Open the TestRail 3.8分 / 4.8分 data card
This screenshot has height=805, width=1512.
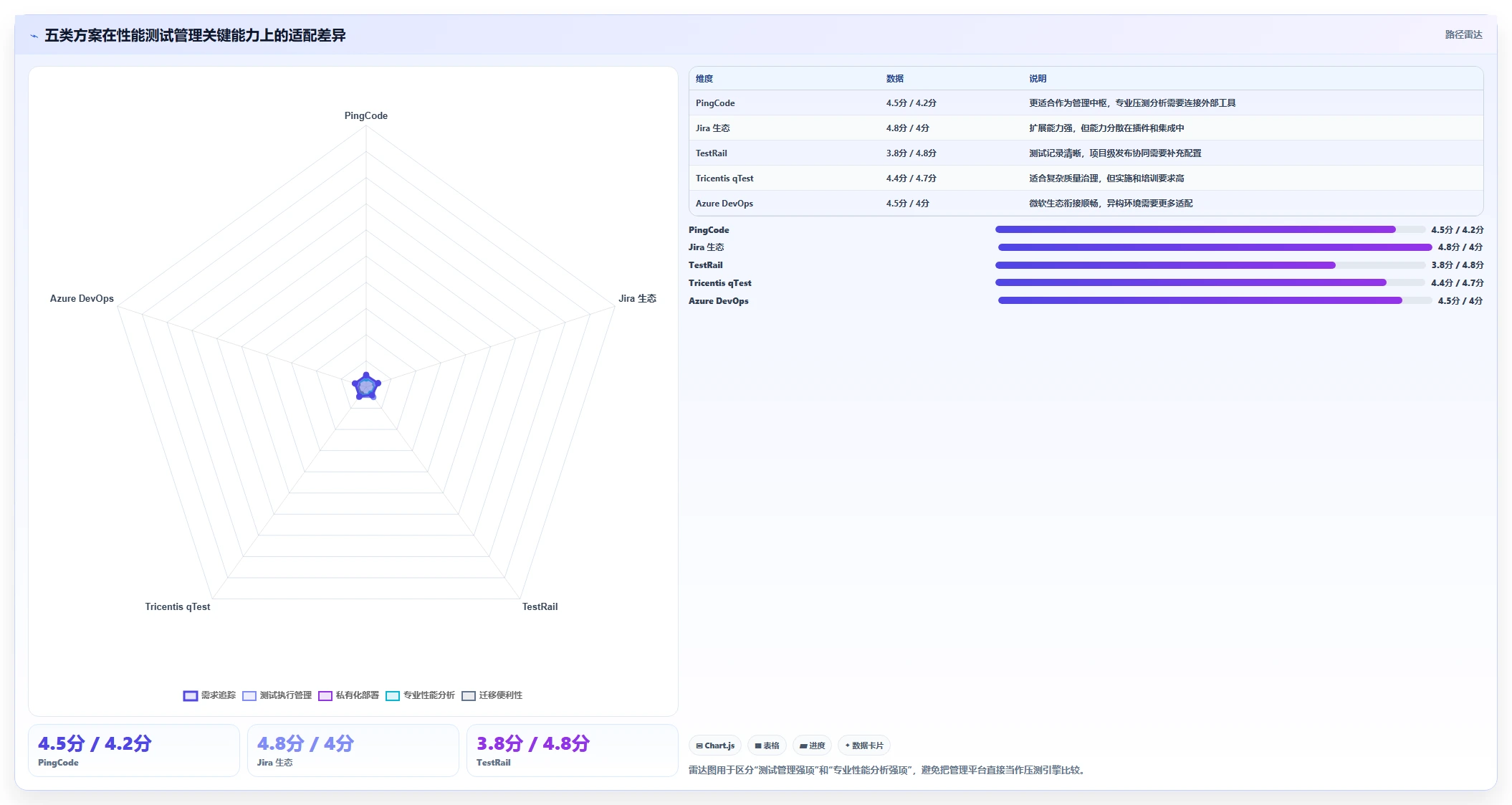573,751
